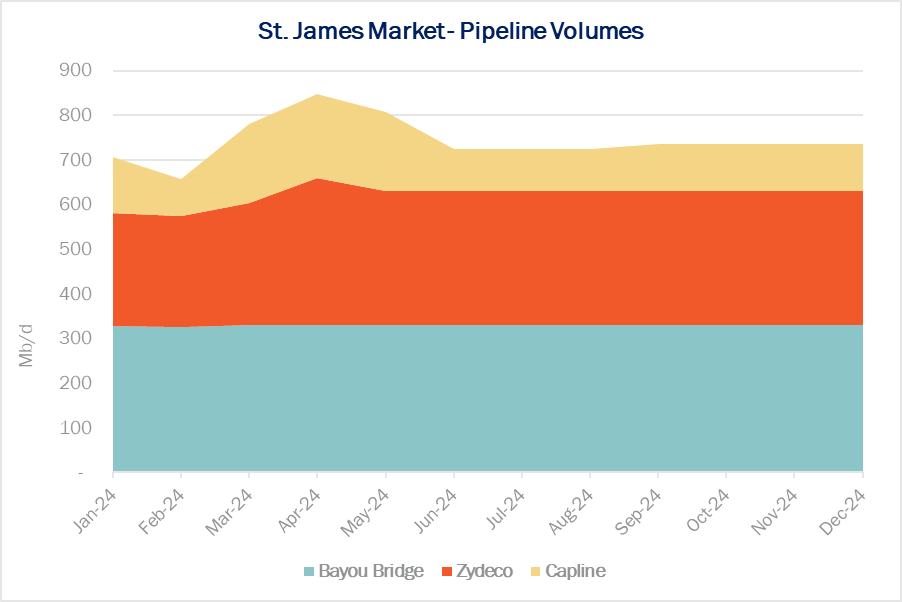Click the Zydeco legend label
This screenshot has height=602, width=902.
coord(484,571)
